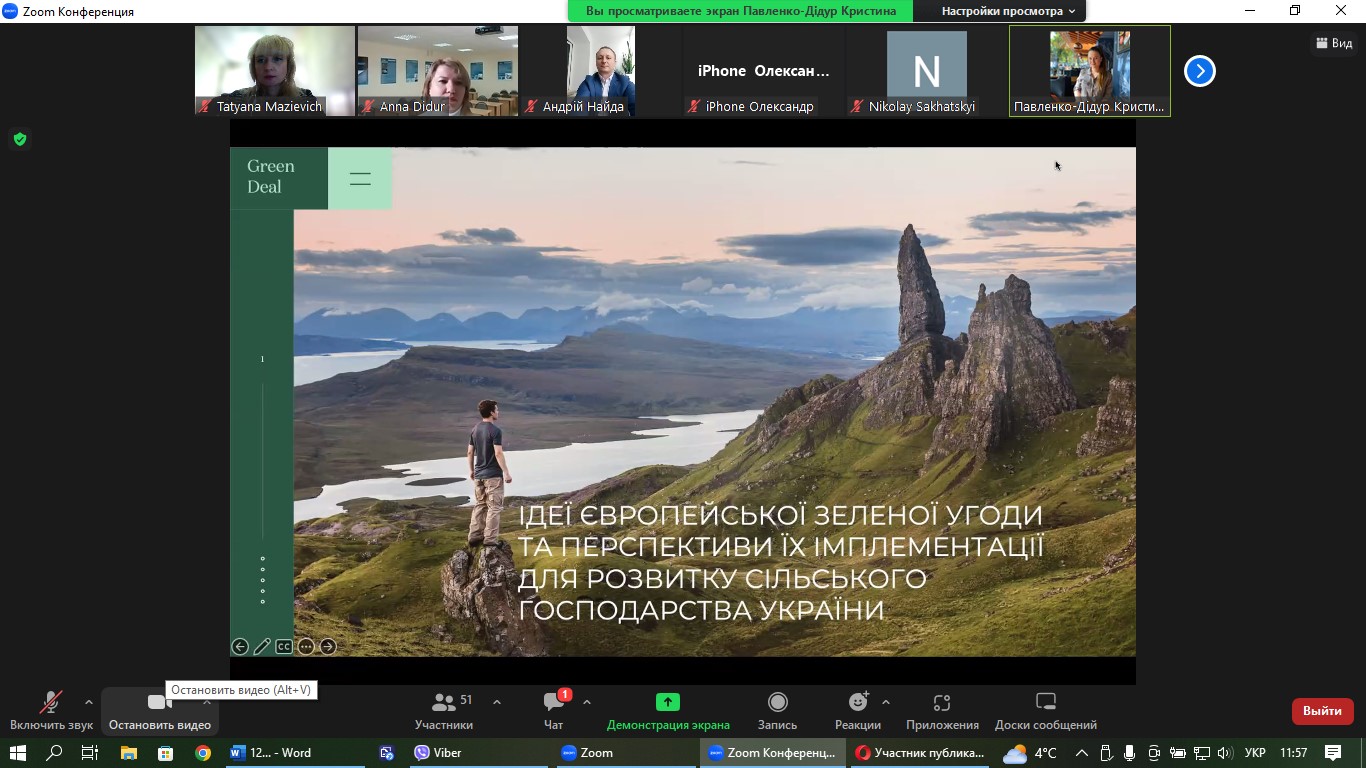Show next participants with blue arrow
Viewport: 1366px width, 768px height.
click(1199, 71)
